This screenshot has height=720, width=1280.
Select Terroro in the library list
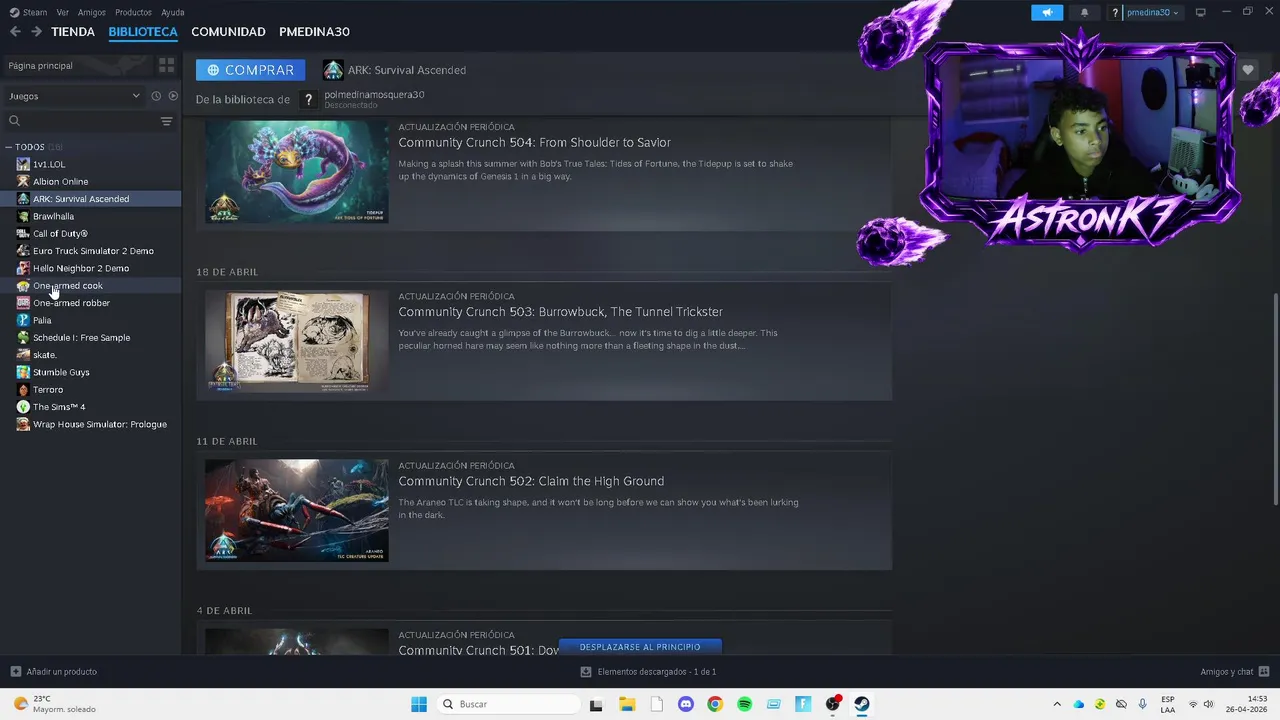(x=48, y=389)
